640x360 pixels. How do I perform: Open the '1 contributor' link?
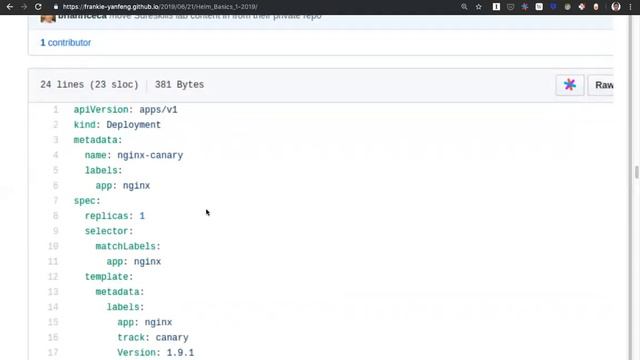(x=65, y=42)
